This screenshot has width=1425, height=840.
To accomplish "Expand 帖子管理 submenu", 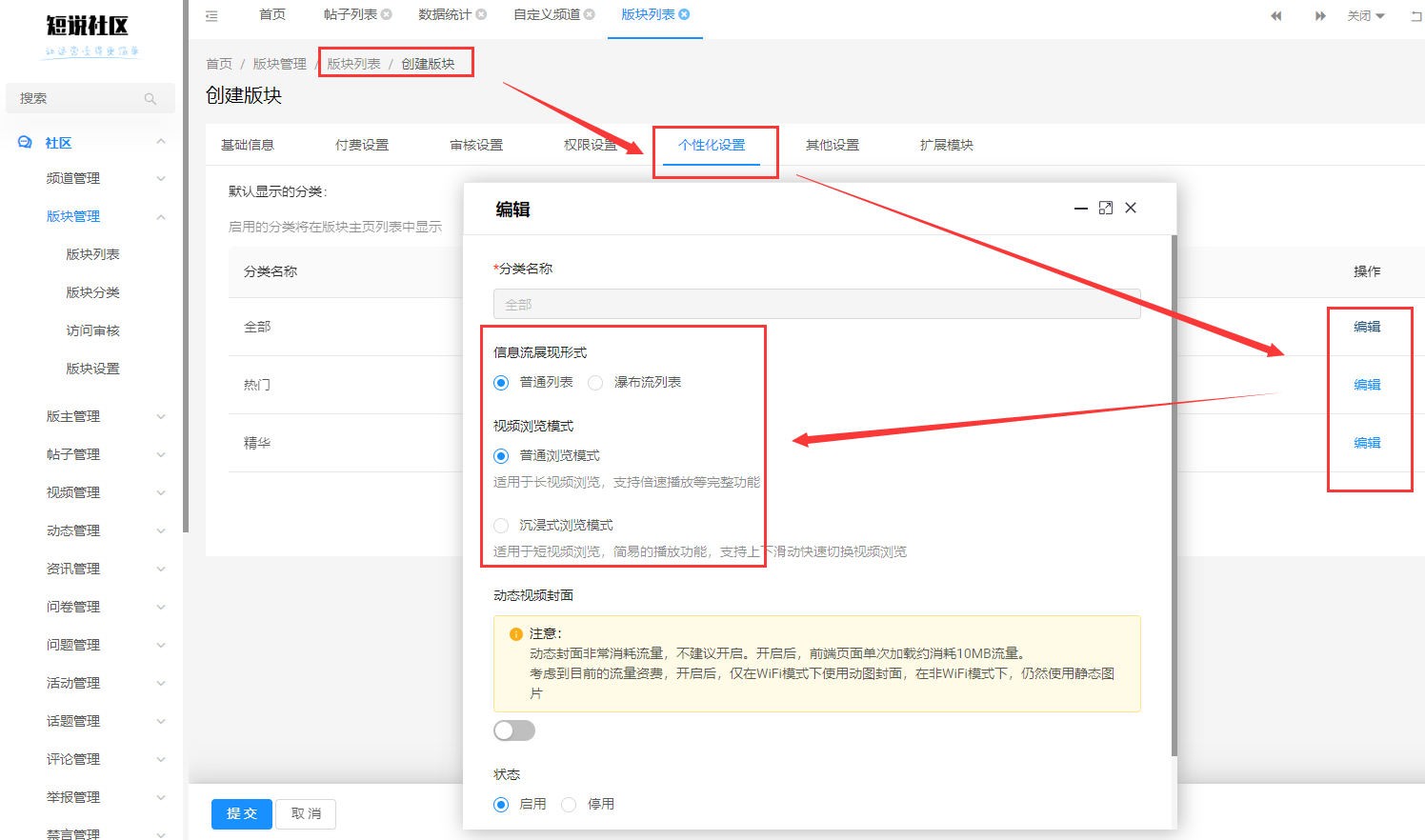I will tap(161, 454).
